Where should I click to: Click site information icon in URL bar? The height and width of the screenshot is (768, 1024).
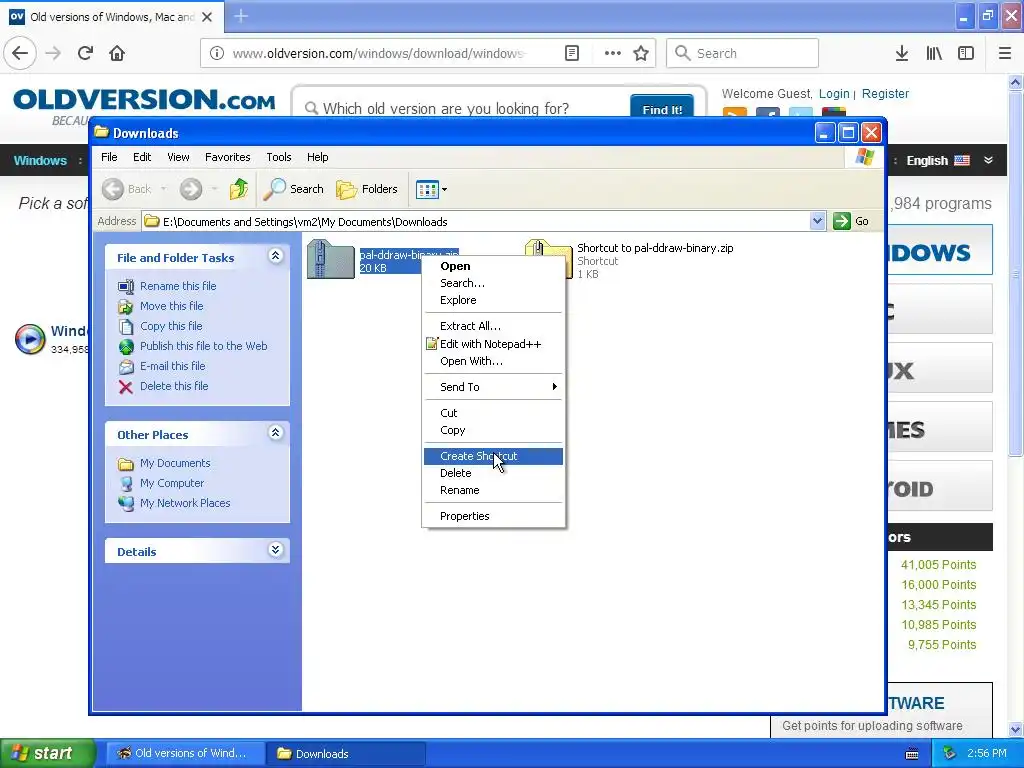pyautogui.click(x=216, y=53)
